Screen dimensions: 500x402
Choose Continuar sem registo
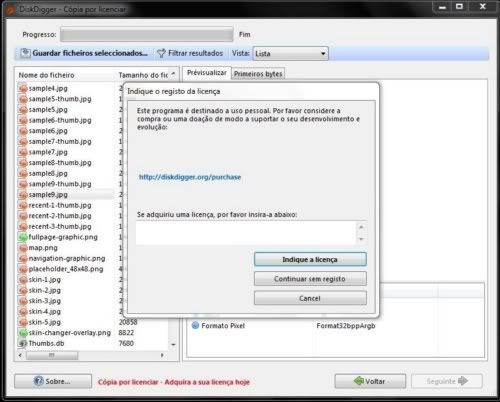310,279
